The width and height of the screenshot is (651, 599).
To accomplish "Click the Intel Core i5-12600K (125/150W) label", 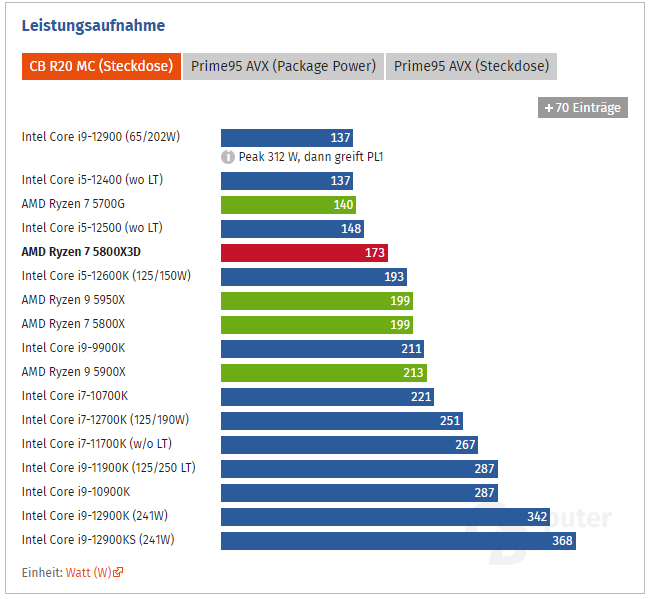I will click(x=106, y=276).
